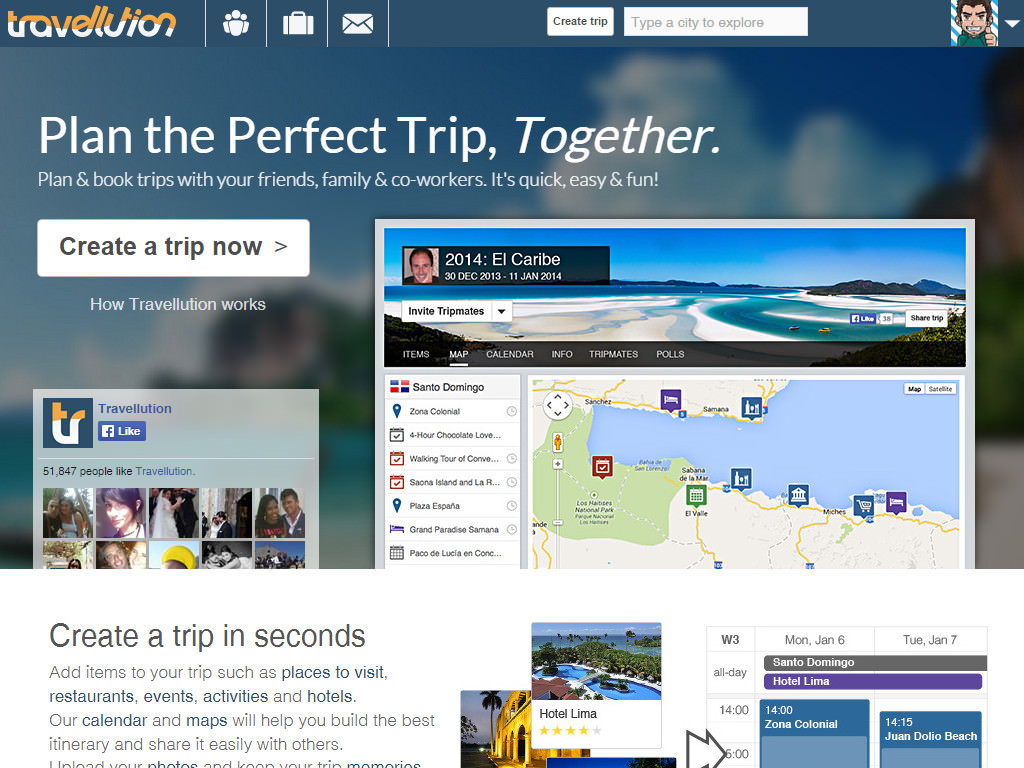Click the Travellution logo
Screen dimensions: 1024x768
pos(91,24)
